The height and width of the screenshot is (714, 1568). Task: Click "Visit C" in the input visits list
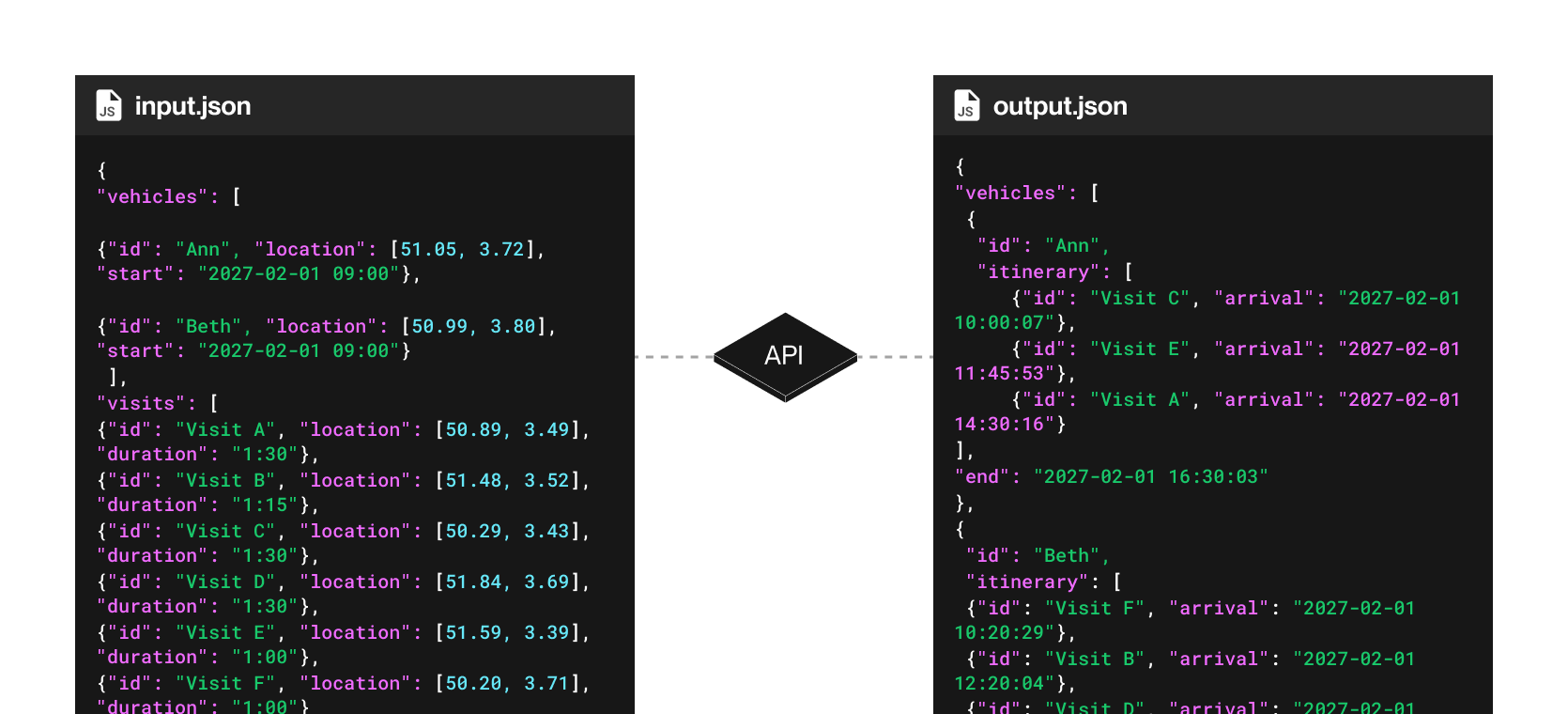pyautogui.click(x=225, y=531)
